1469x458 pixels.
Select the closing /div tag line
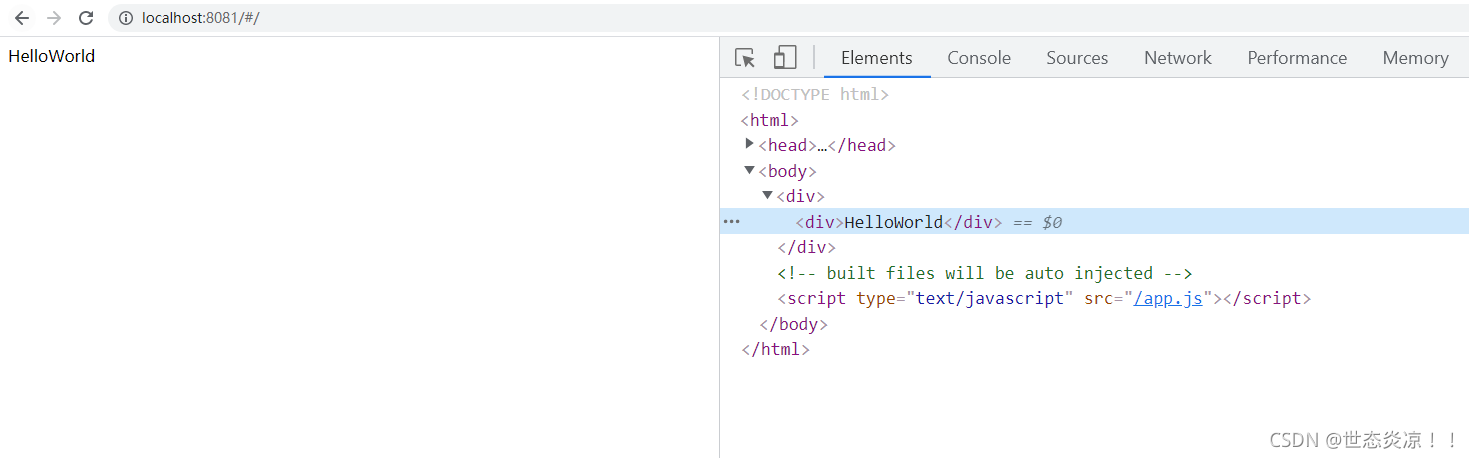point(806,247)
